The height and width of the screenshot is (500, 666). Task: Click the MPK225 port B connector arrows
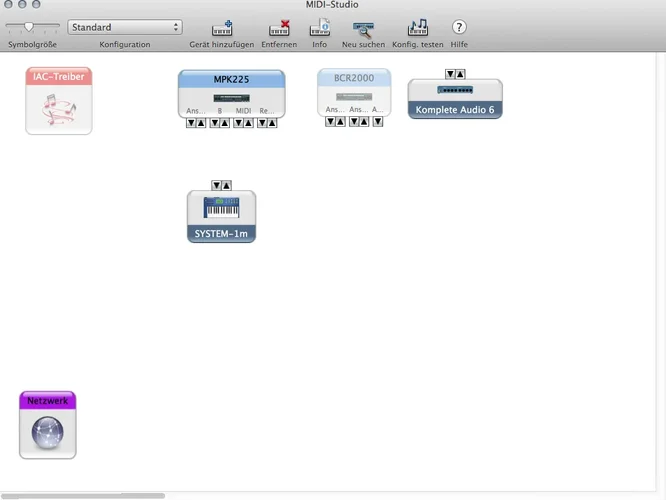pyautogui.click(x=220, y=123)
